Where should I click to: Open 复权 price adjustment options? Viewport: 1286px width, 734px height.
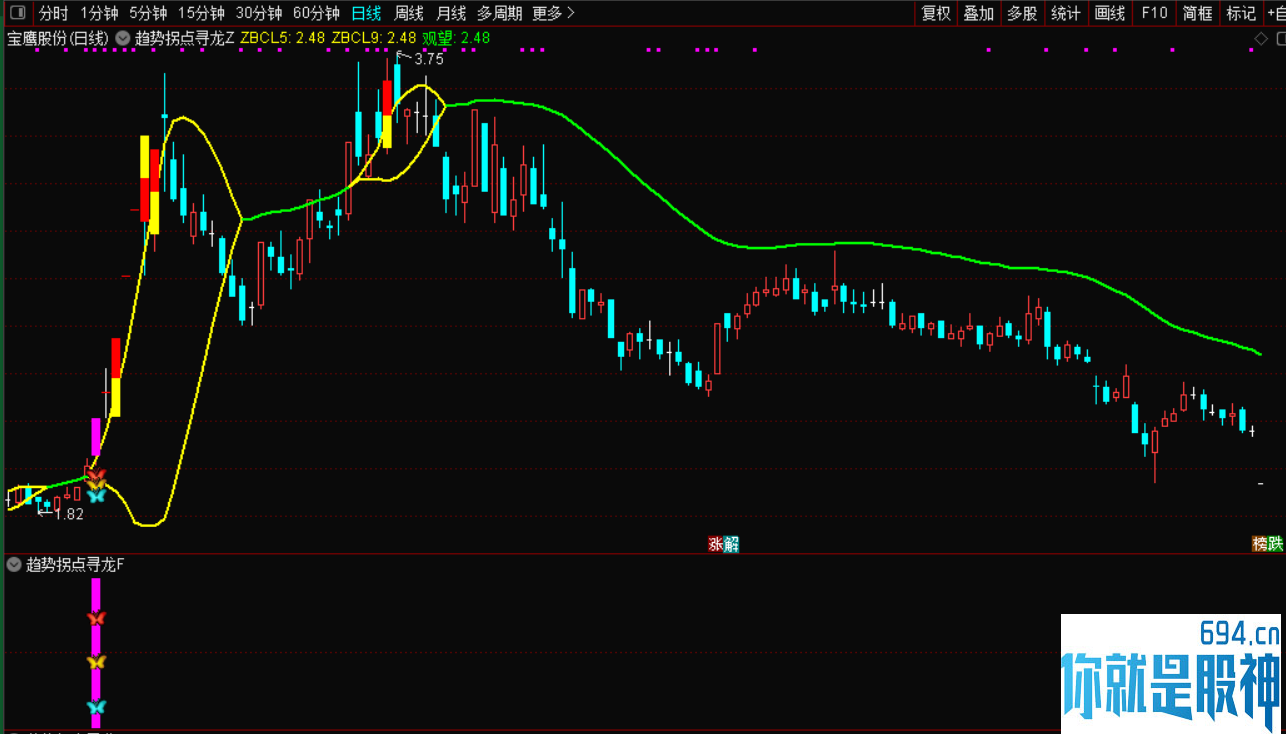coord(936,13)
